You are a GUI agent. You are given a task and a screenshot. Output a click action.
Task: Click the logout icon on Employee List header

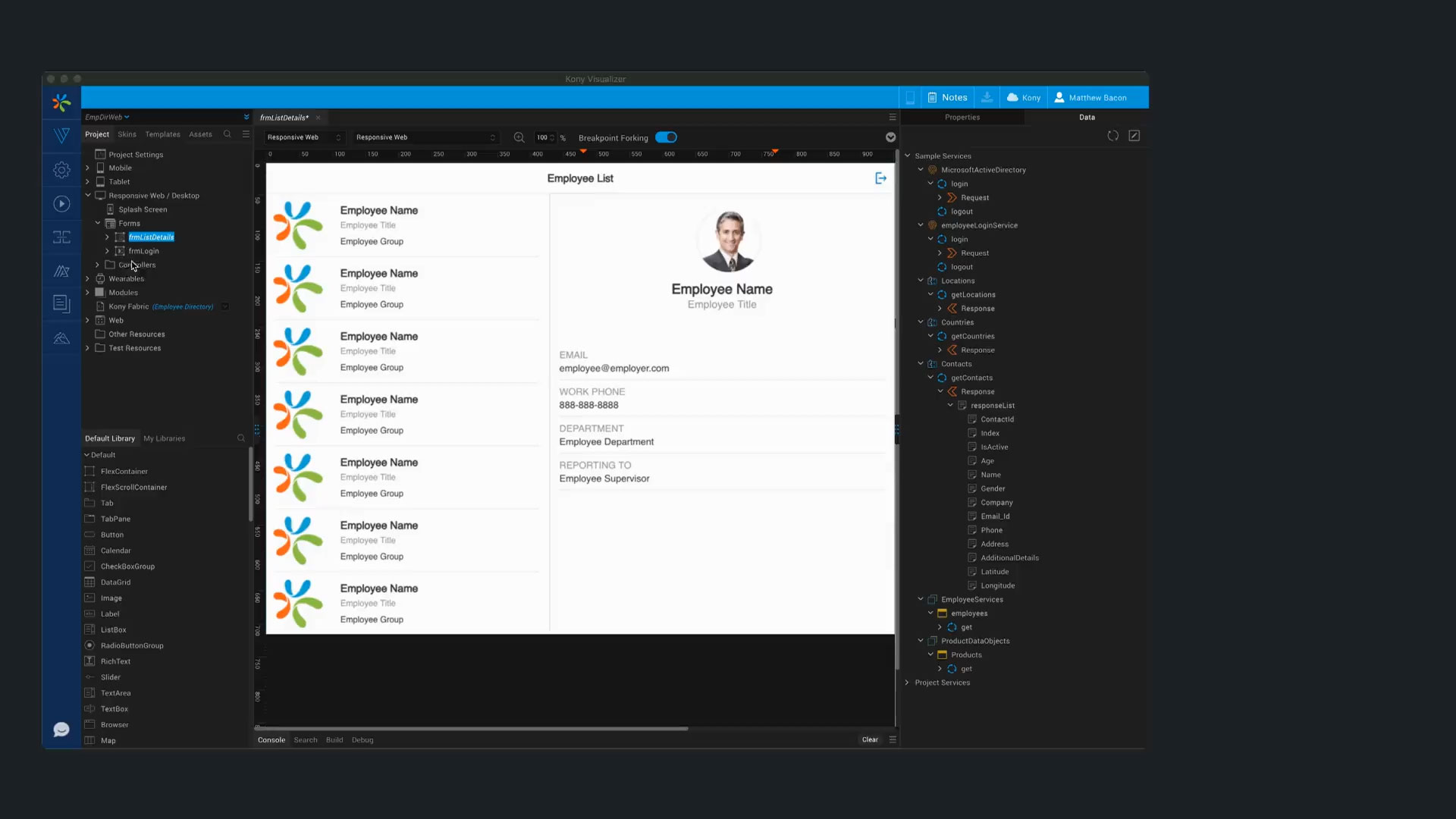point(880,178)
